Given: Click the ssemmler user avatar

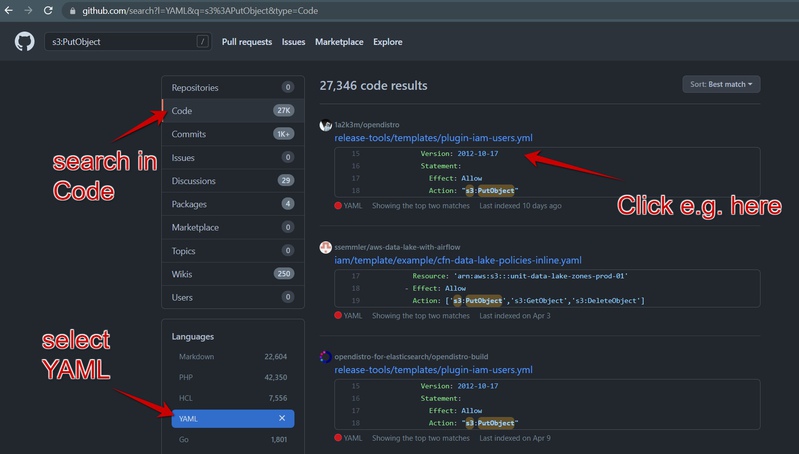Looking at the screenshot, I should point(326,247).
